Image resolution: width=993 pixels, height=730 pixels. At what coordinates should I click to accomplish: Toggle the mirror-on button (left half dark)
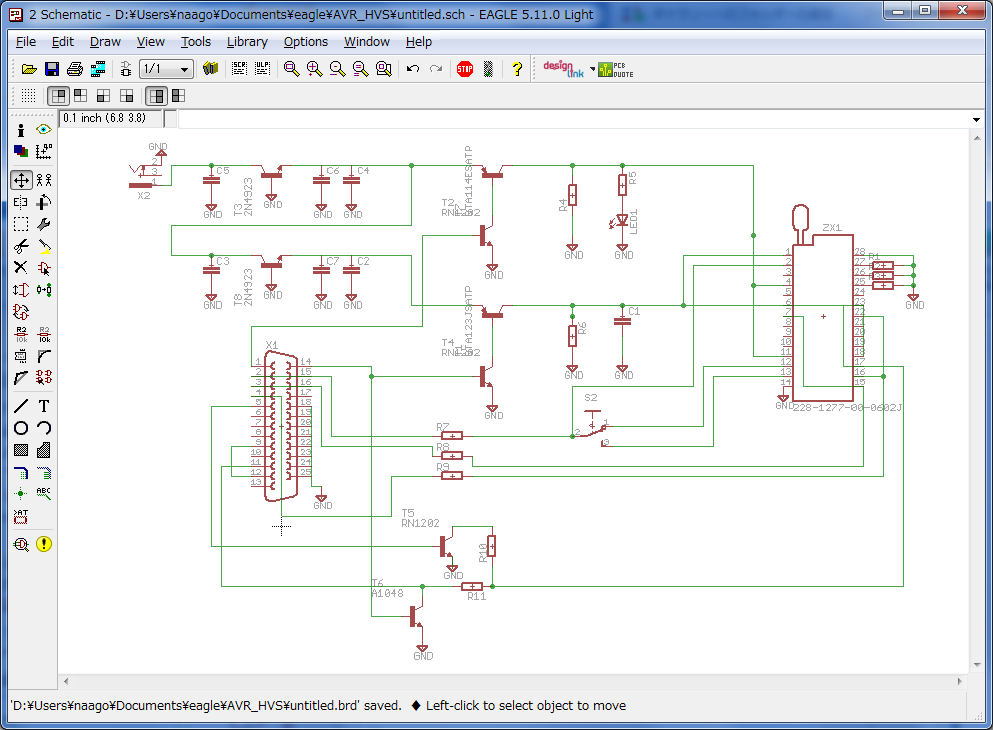(x=179, y=96)
